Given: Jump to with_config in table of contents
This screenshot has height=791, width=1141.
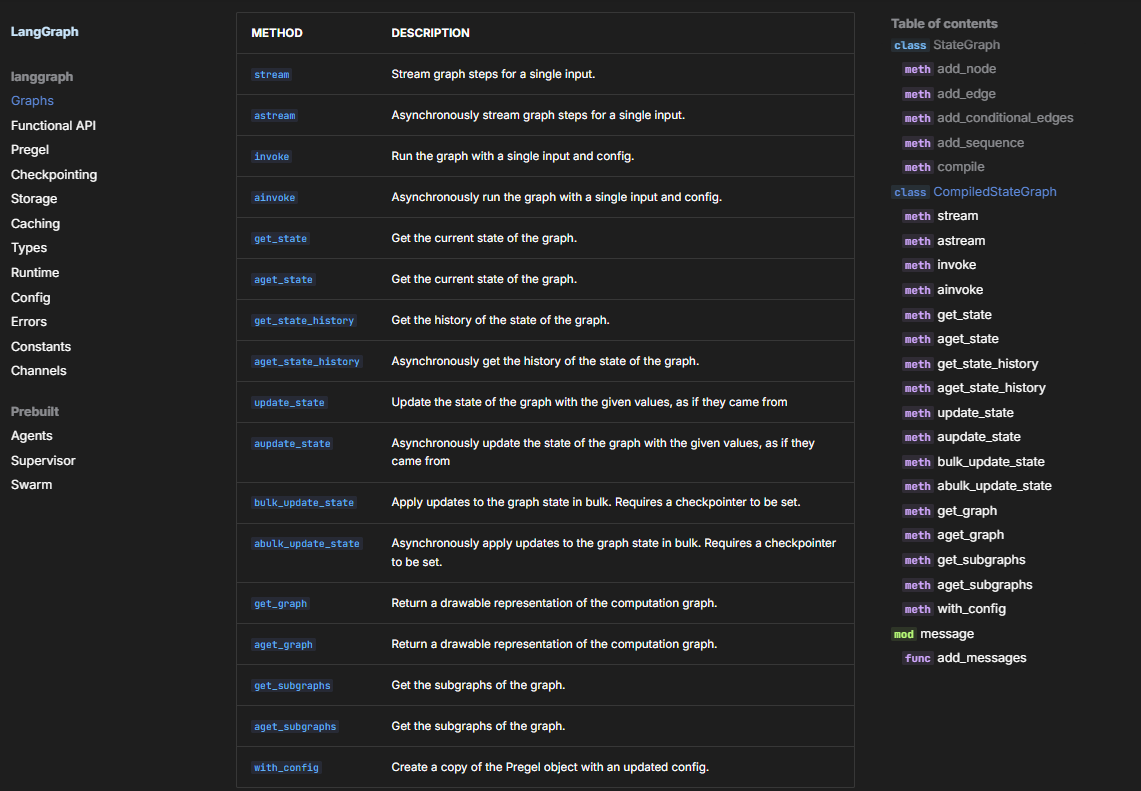Looking at the screenshot, I should (x=971, y=609).
